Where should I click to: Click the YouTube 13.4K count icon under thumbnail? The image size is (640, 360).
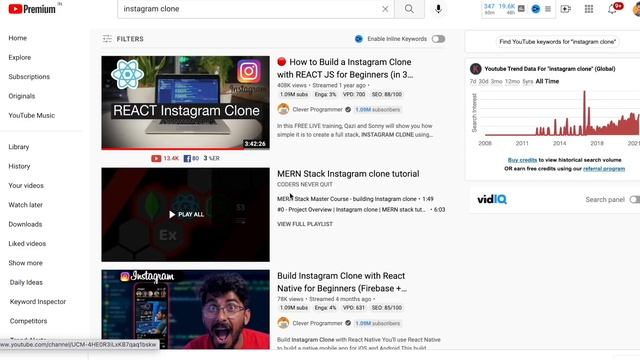[156, 158]
